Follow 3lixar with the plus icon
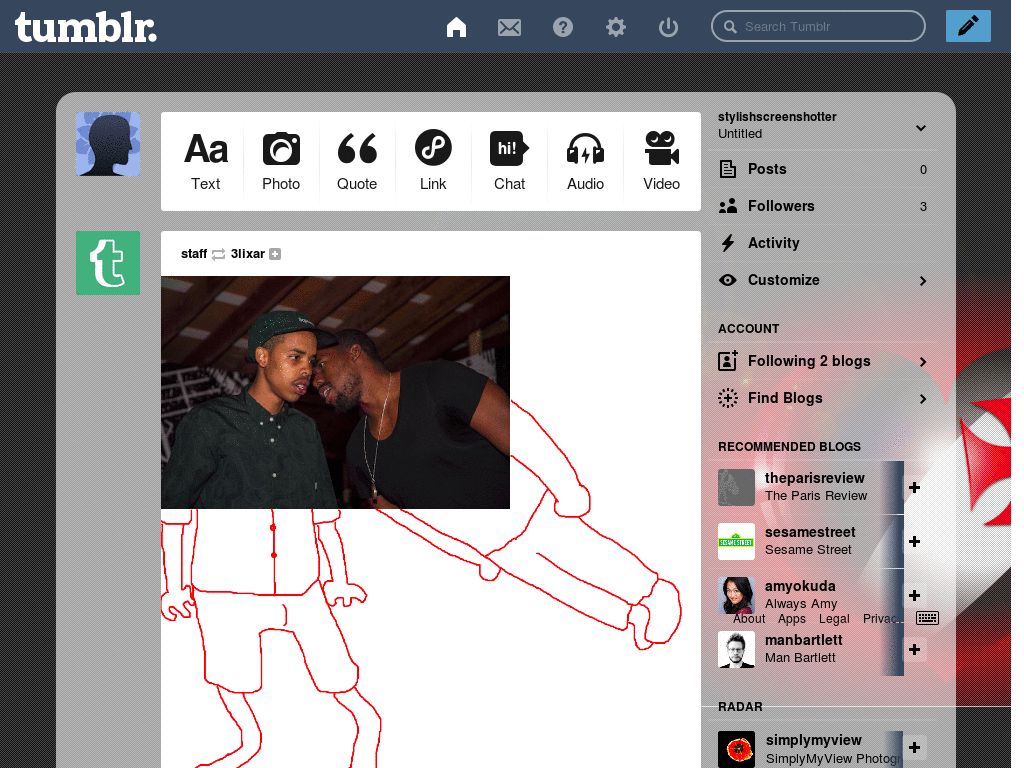Screen dimensions: 1024x768 275,254
